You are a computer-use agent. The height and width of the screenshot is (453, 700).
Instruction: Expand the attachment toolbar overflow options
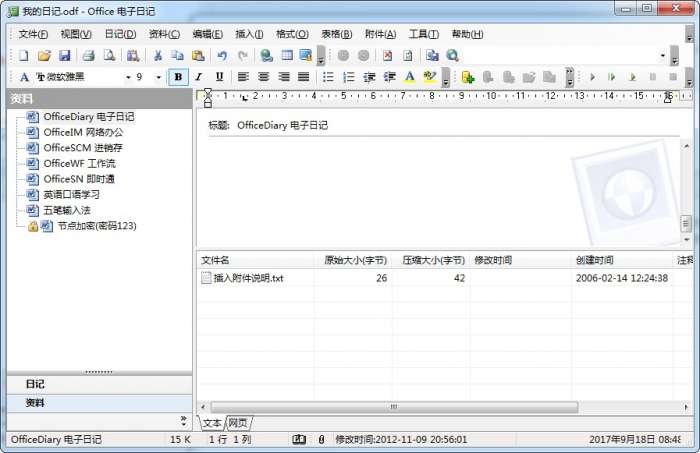tap(569, 77)
